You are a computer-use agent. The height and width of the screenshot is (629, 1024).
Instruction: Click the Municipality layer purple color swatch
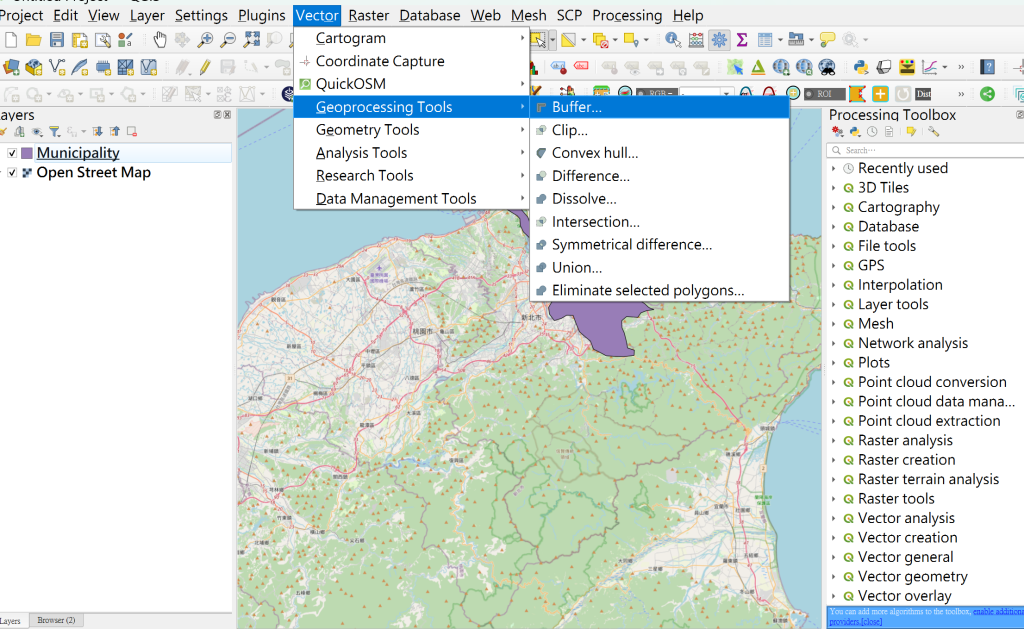coord(27,153)
